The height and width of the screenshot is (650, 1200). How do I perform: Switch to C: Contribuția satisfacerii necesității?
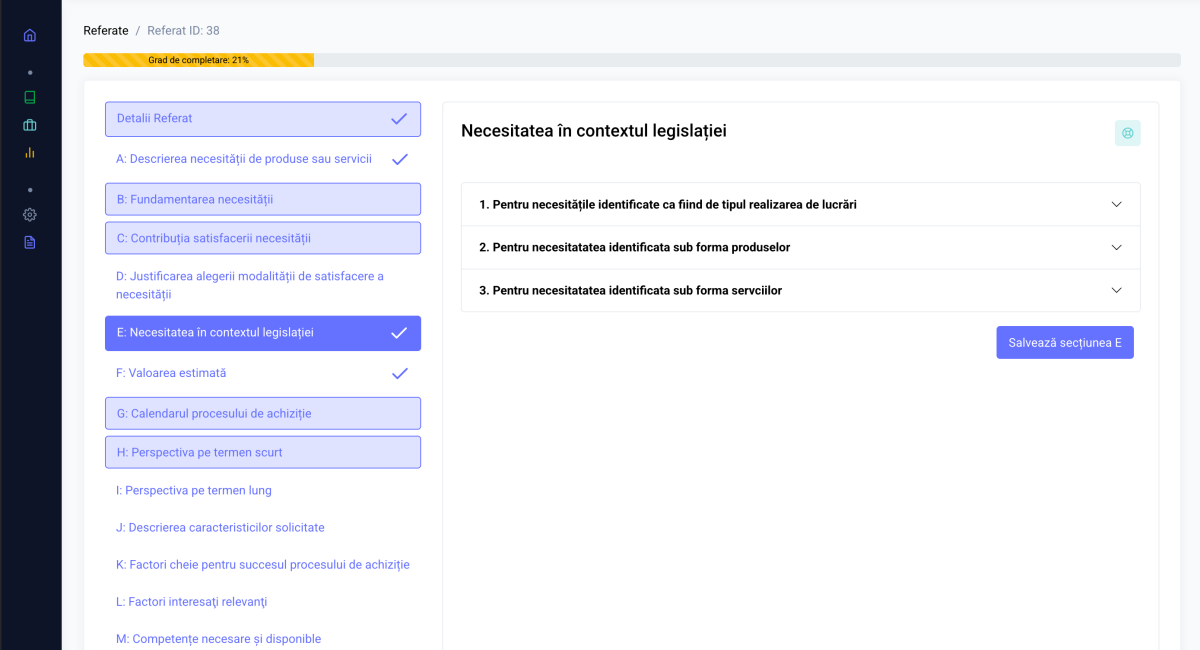click(x=262, y=238)
